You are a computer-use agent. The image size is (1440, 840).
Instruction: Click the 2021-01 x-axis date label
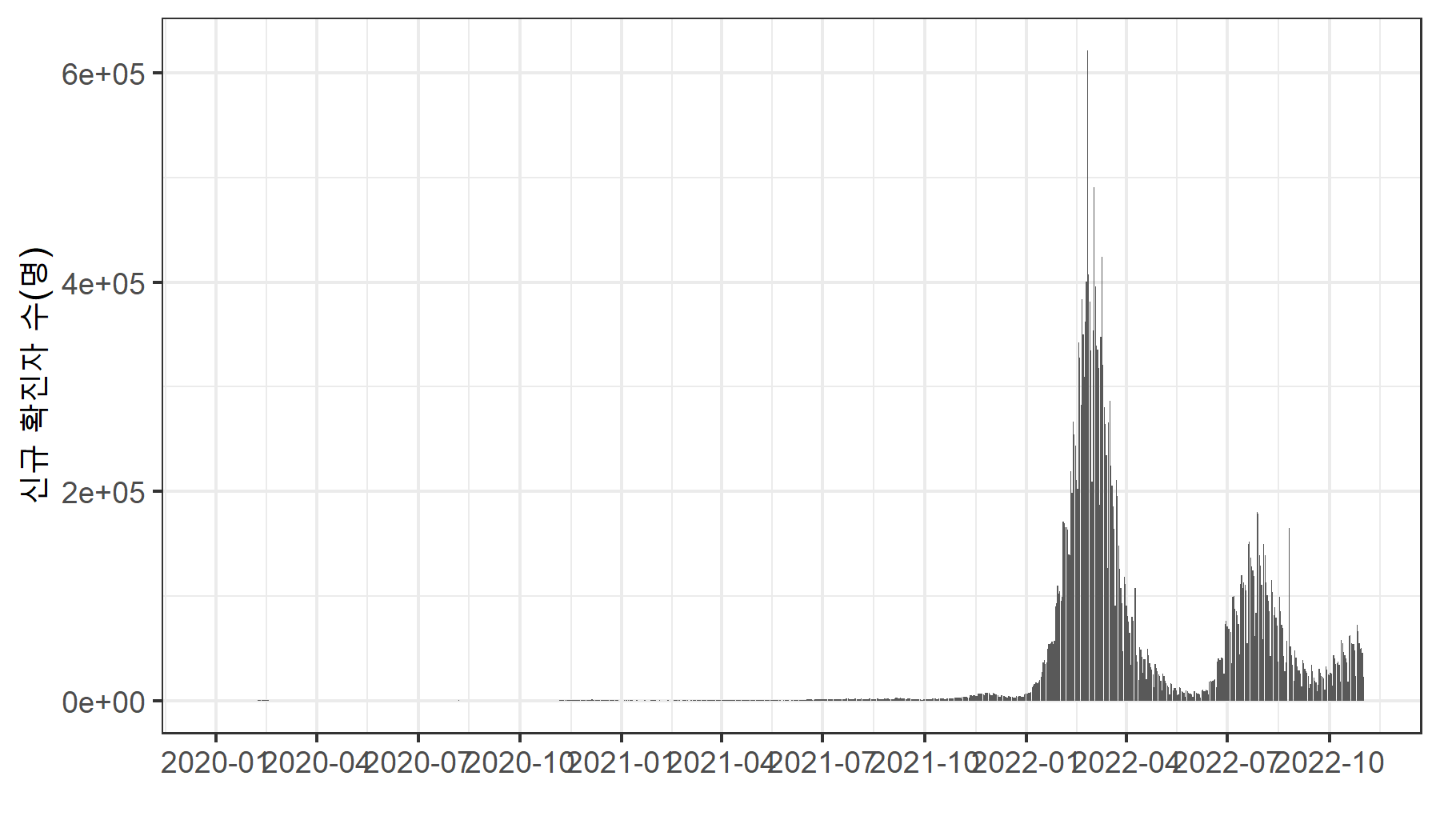pos(621,764)
